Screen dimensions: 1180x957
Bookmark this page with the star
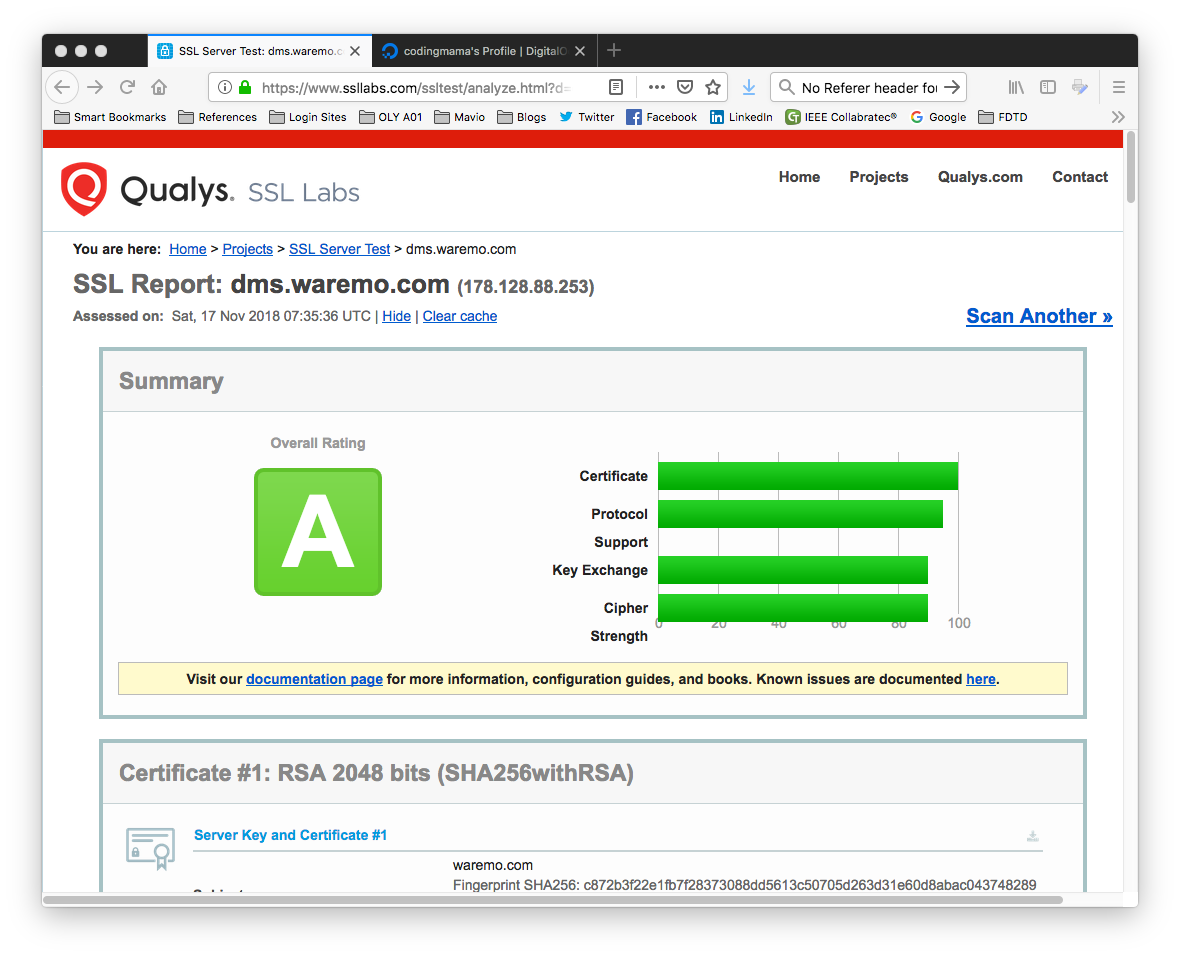coord(713,87)
